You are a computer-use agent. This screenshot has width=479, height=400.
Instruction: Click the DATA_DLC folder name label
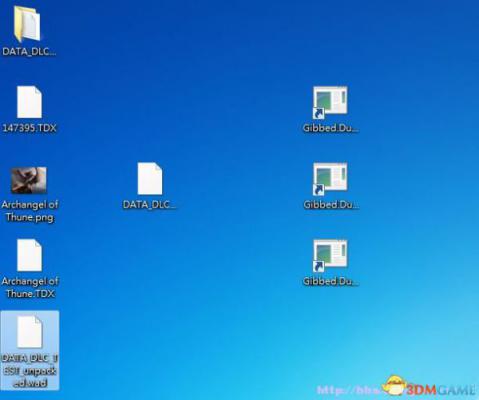[29, 52]
